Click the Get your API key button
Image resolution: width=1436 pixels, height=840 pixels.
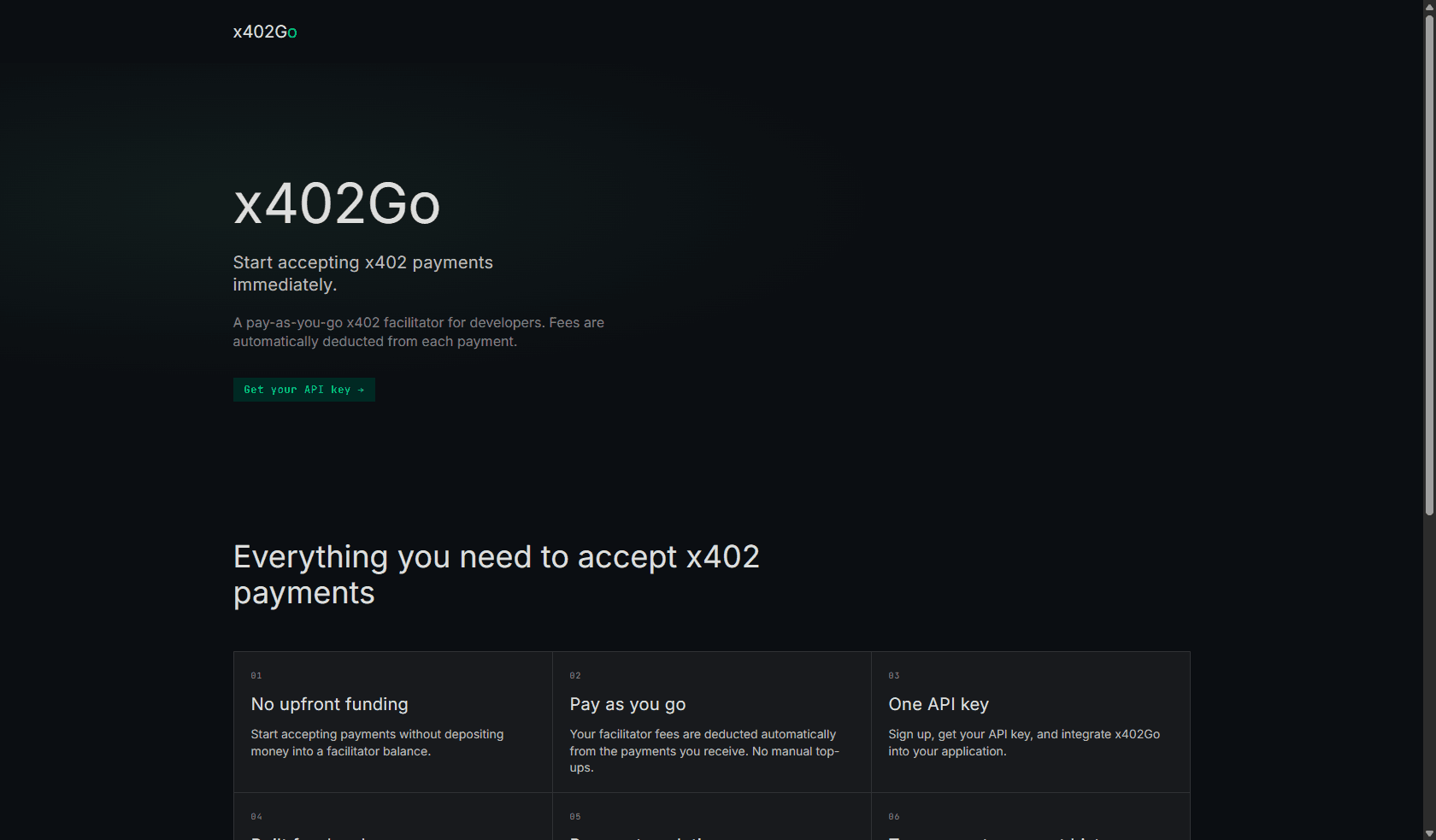[x=304, y=390]
